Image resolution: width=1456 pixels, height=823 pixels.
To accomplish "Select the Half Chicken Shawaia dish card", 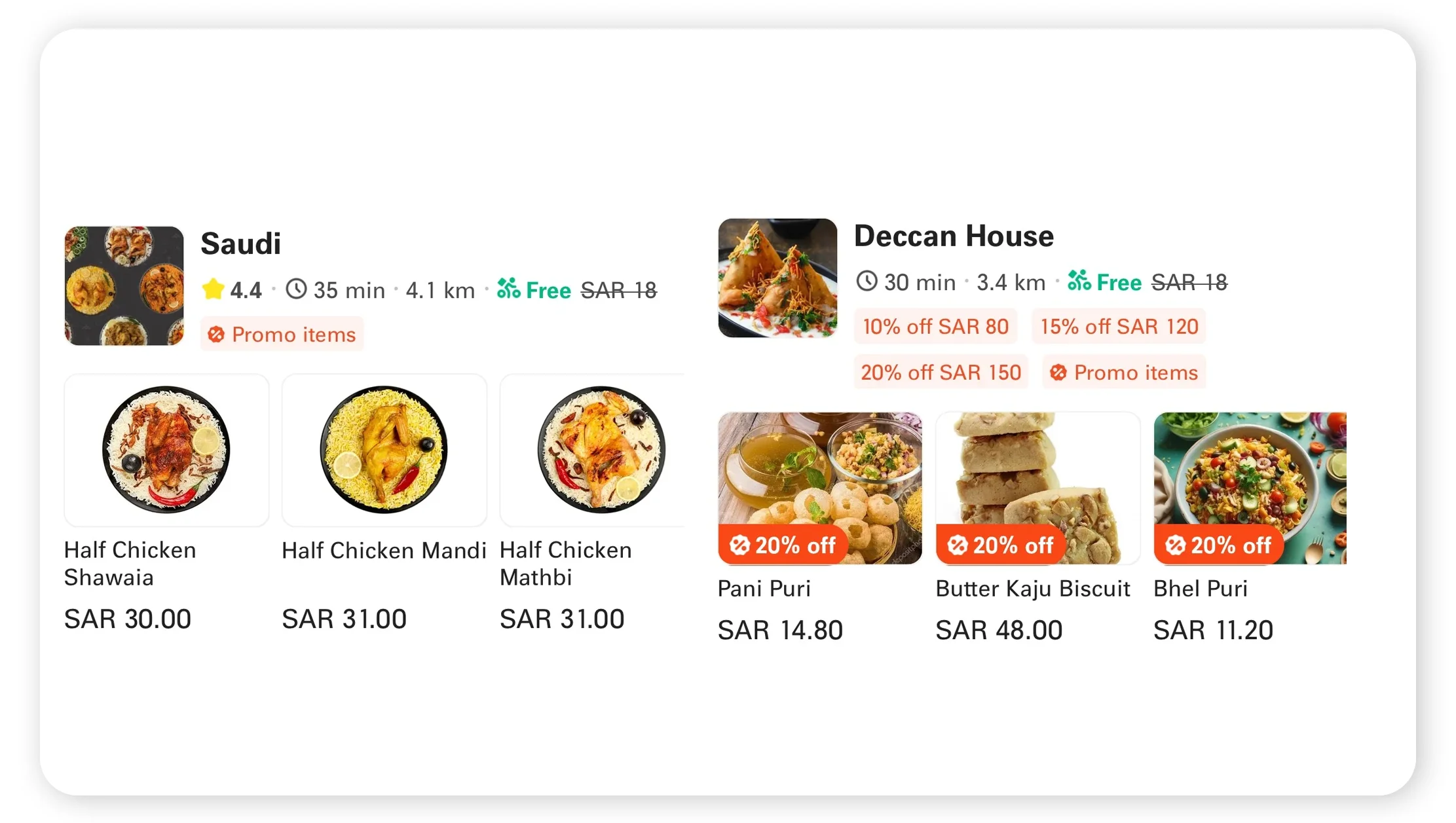I will 166,450.
